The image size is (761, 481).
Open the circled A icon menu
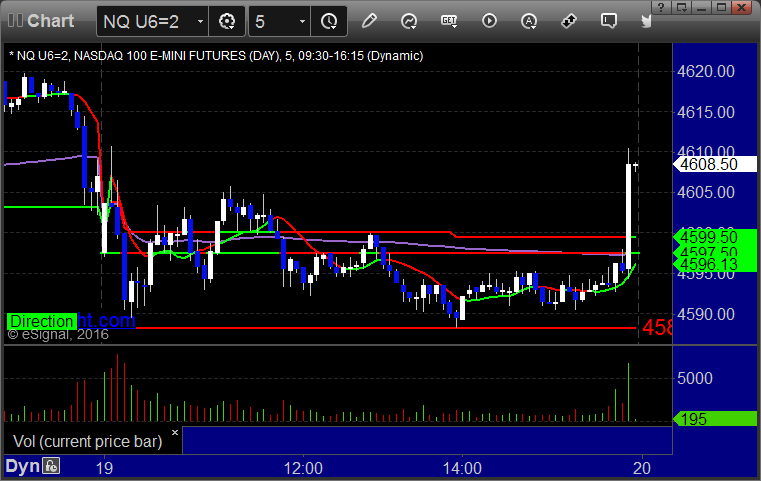pos(529,21)
